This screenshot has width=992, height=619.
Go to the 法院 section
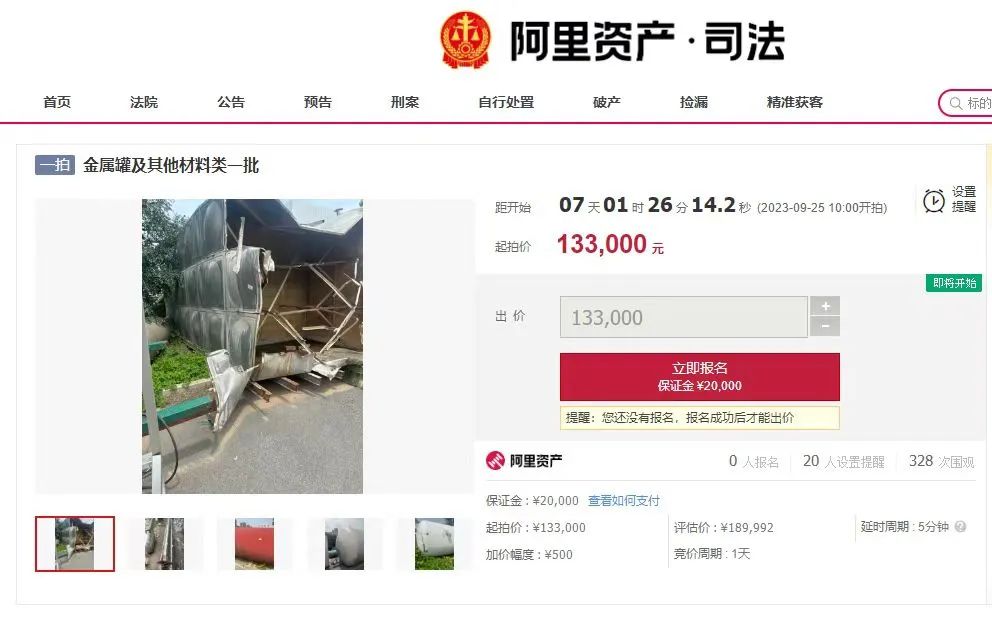pyautogui.click(x=144, y=102)
